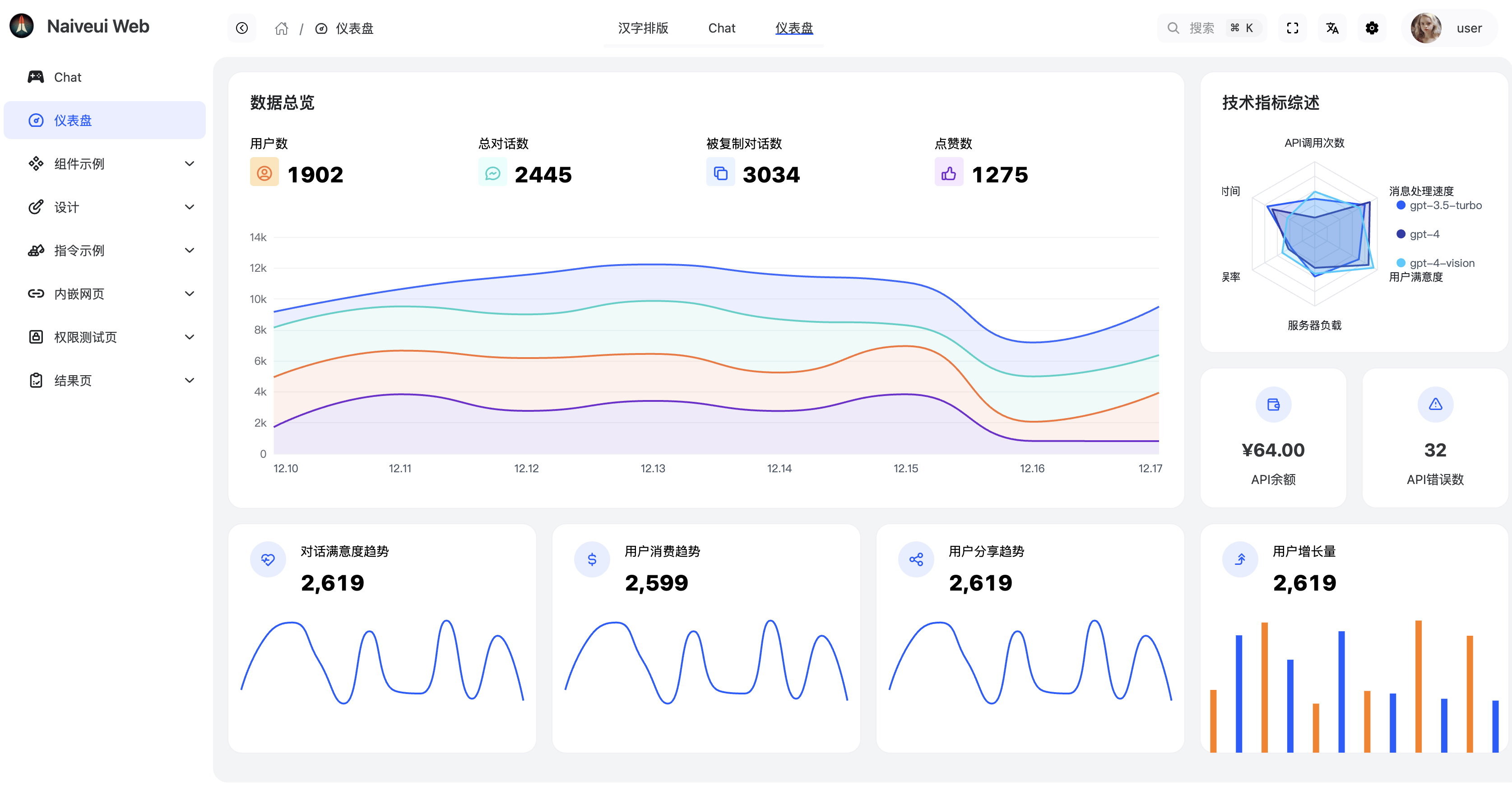
Task: Expand the 组件示例 sidebar menu chevron
Action: pyautogui.click(x=189, y=164)
